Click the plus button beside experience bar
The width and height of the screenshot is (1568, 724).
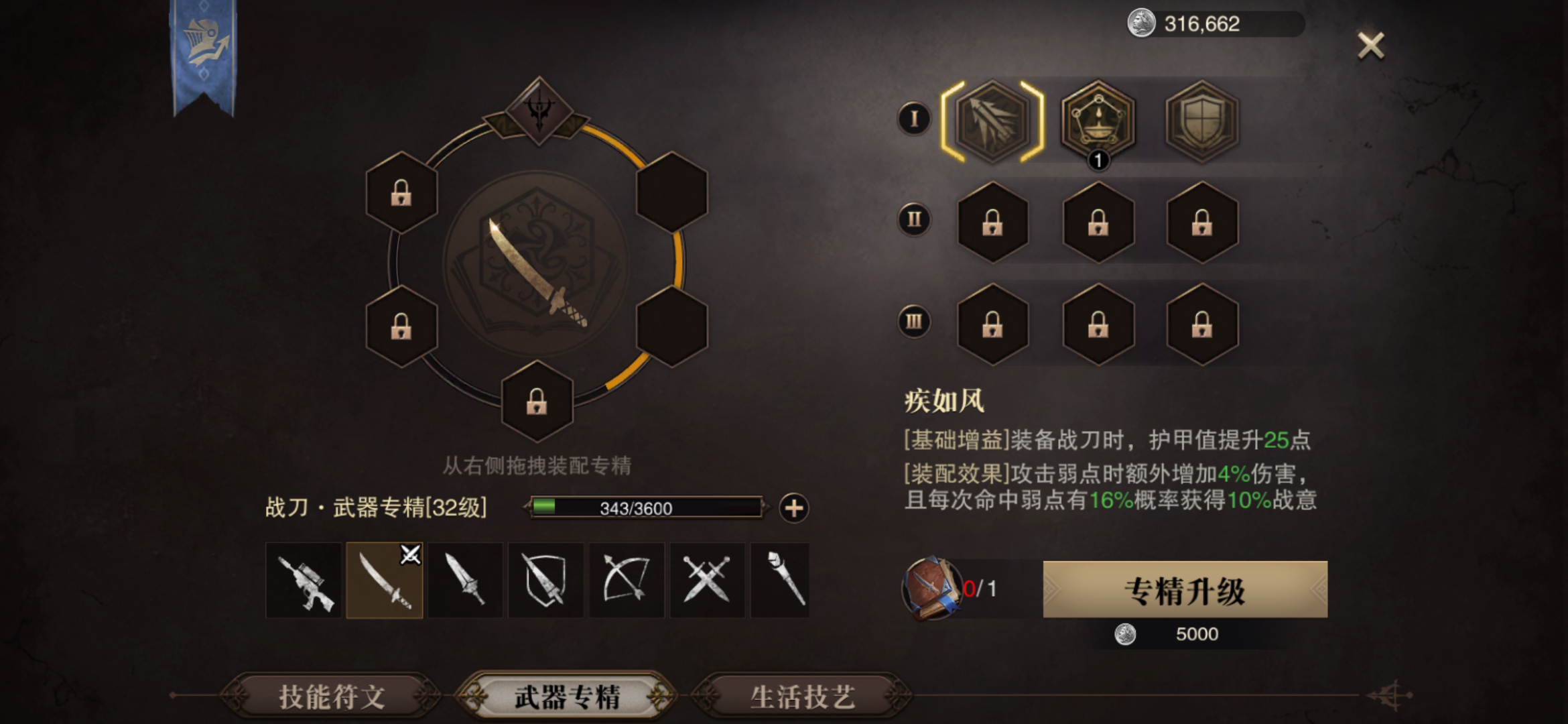pos(794,508)
